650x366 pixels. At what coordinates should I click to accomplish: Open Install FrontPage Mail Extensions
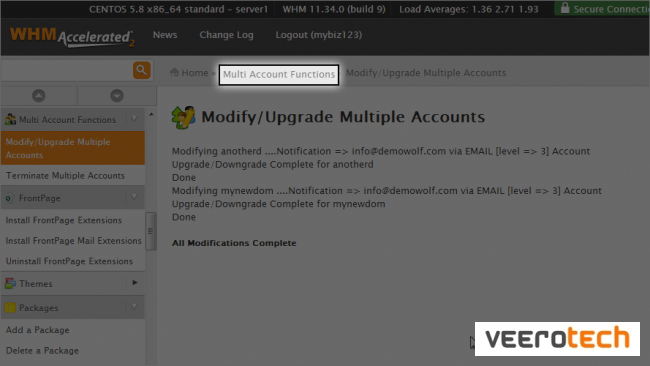(73, 240)
